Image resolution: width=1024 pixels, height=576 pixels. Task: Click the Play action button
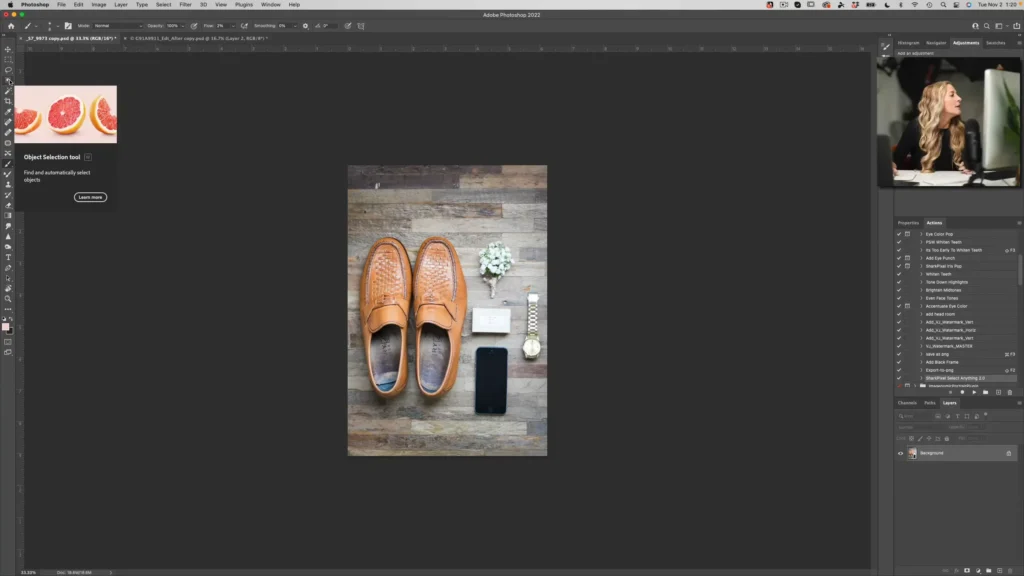(x=974, y=392)
